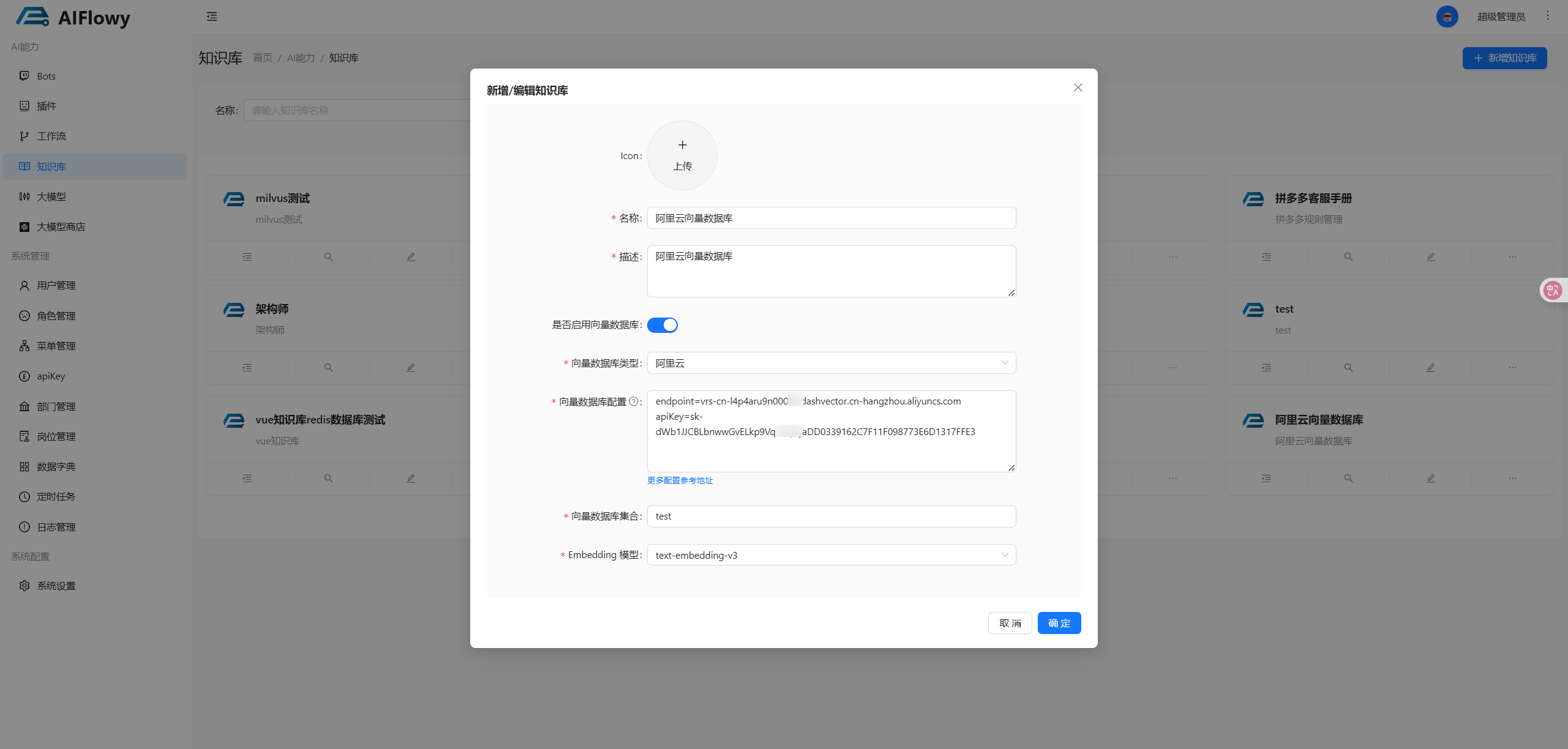This screenshot has height=749, width=1568.
Task: Click more options dots on test card
Action: click(x=1512, y=368)
